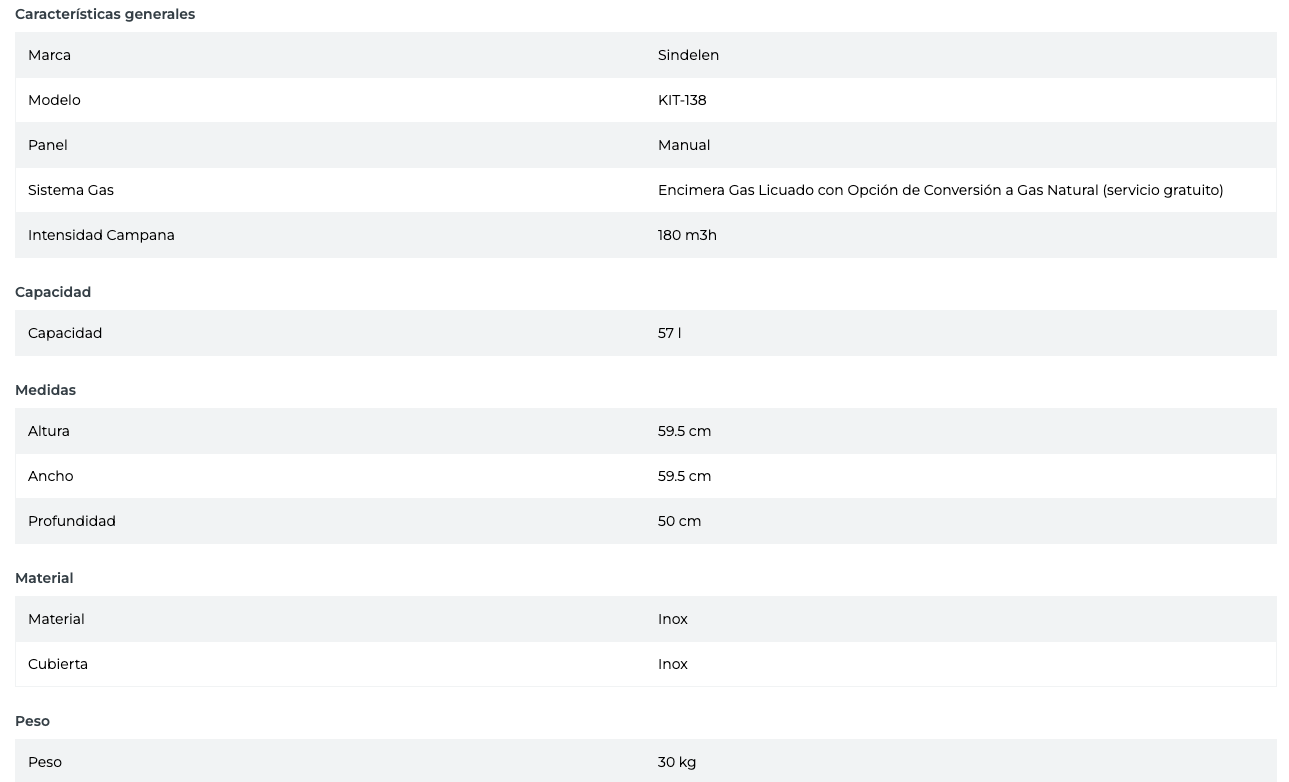Select the "57 l" capacity value
The image size is (1289, 782).
(669, 333)
